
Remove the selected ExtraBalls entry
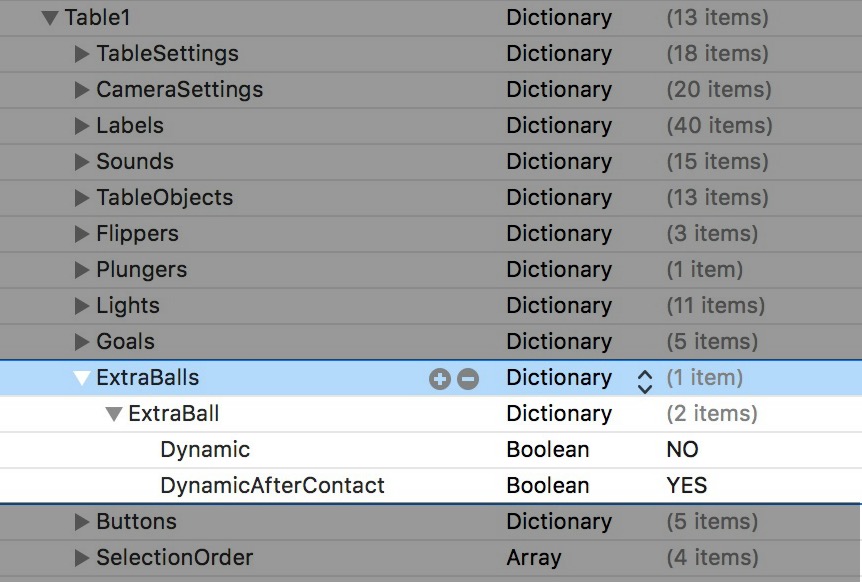(x=466, y=378)
